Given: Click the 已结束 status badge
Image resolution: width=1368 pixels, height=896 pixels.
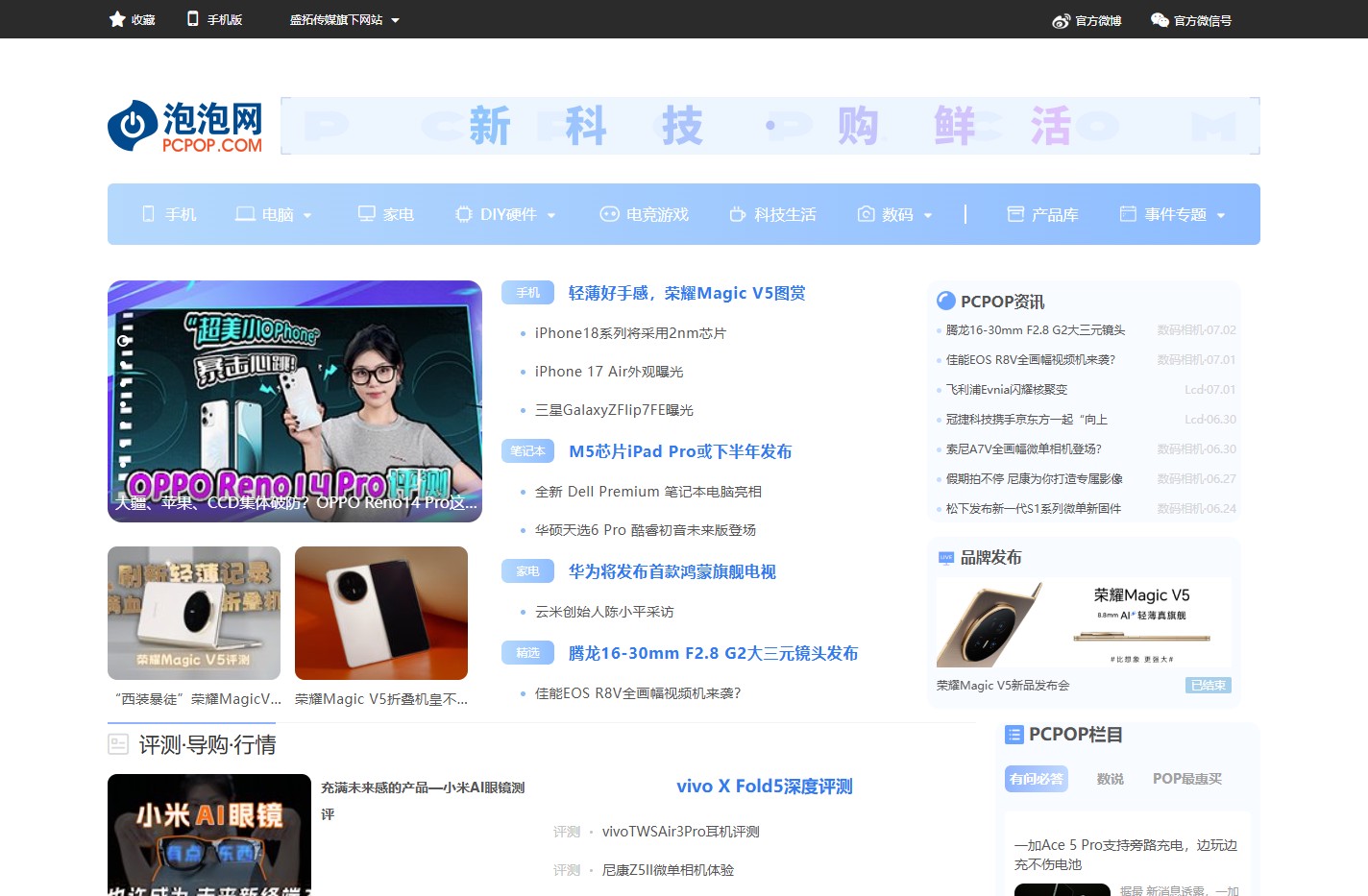Looking at the screenshot, I should (1209, 686).
